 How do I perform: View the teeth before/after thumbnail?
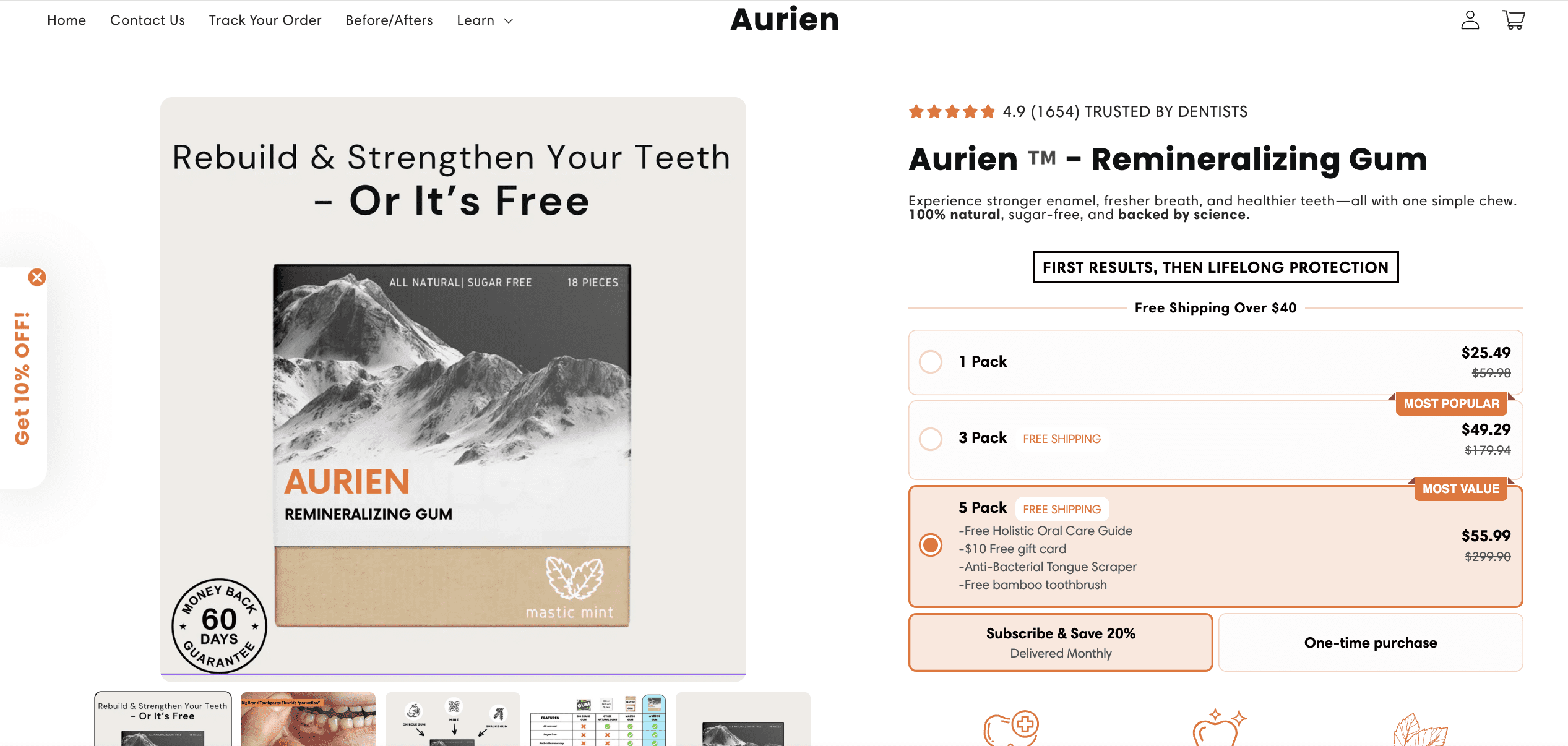click(x=308, y=719)
